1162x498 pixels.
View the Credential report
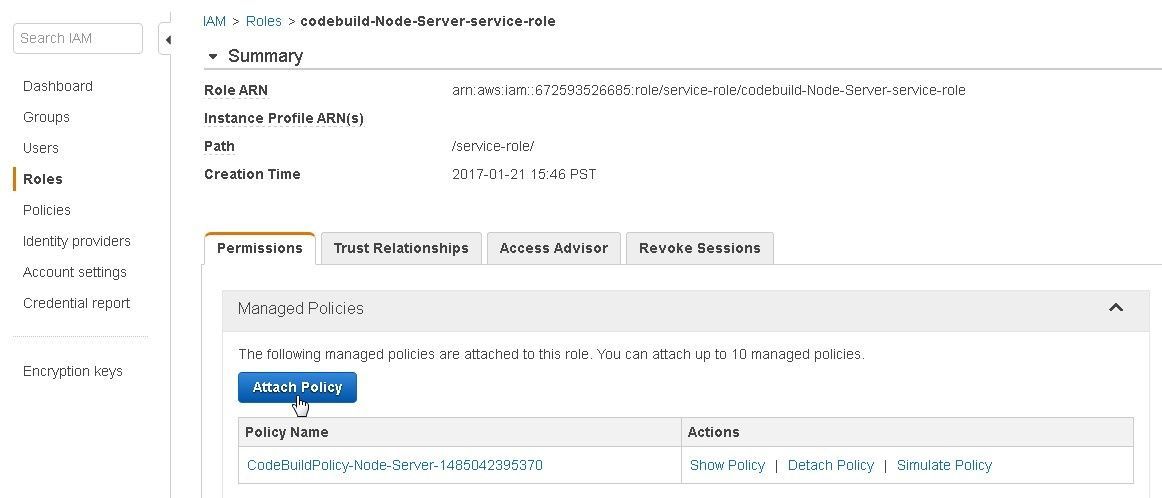[x=76, y=304]
